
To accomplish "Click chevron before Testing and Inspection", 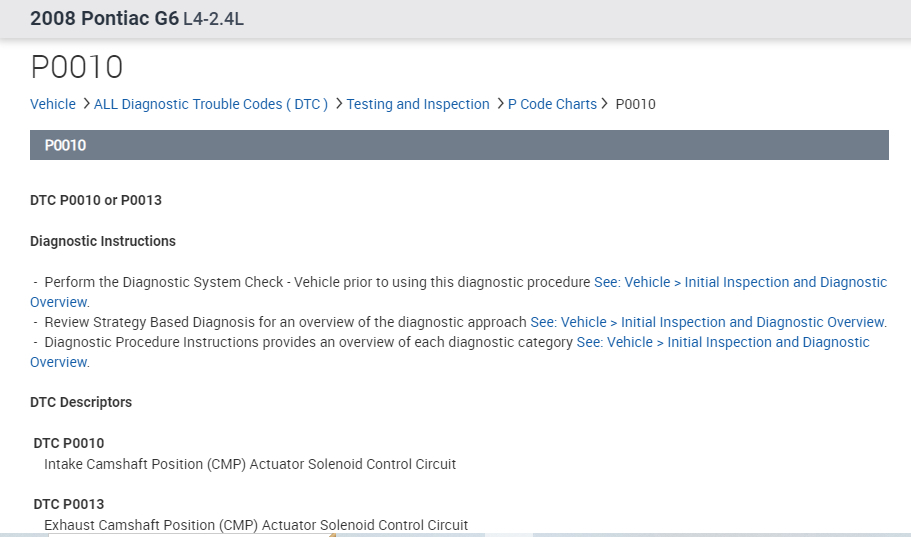I will click(x=339, y=104).
